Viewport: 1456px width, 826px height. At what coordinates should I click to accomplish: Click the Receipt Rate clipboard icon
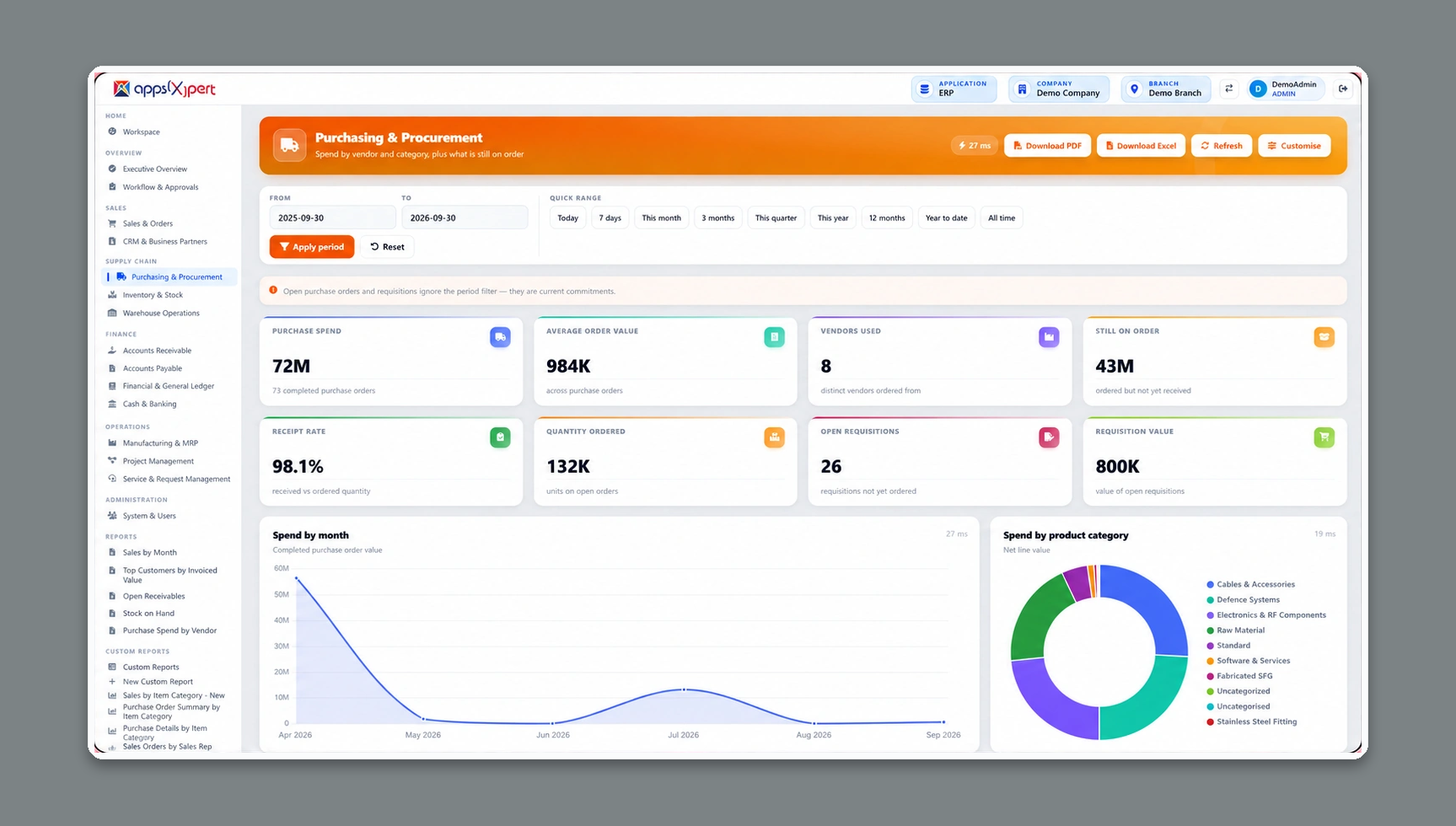(500, 437)
